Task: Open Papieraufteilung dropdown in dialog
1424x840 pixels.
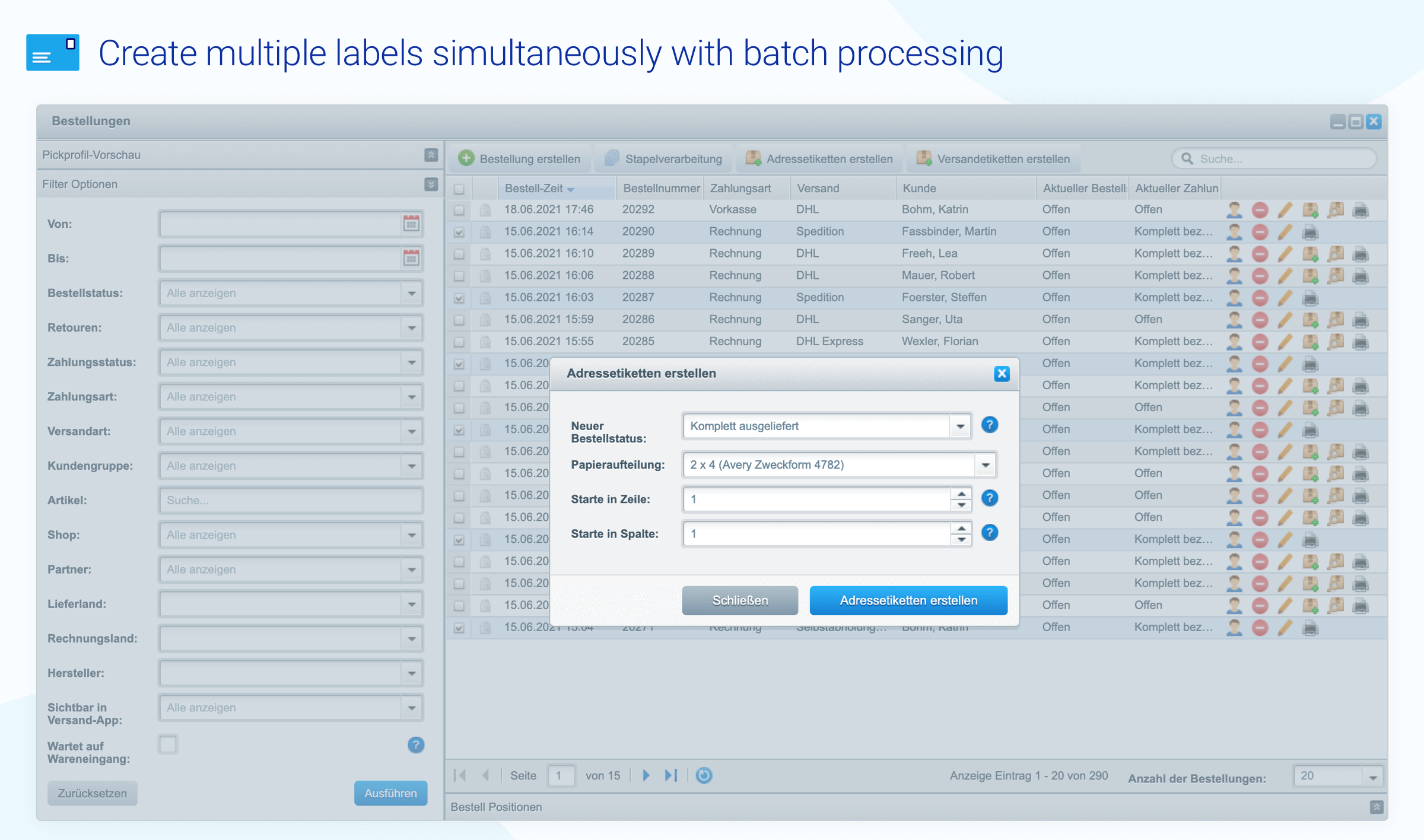Action: coord(985,464)
